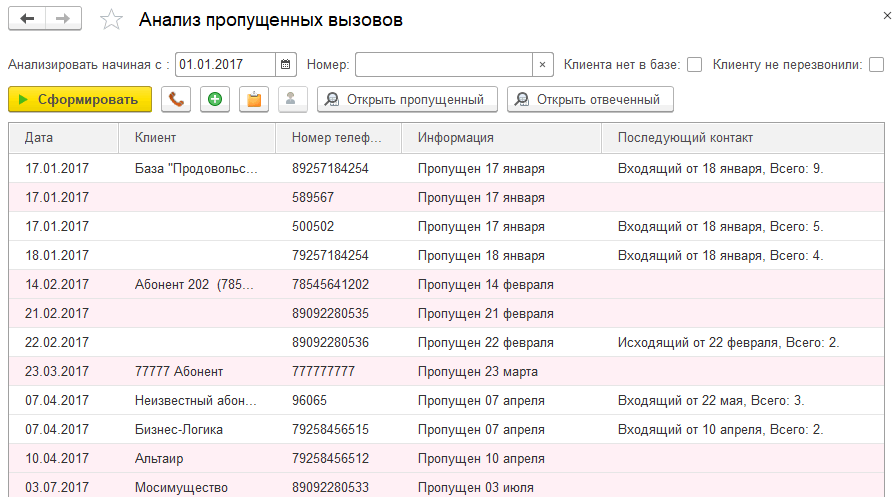Click the 'Открыть пропущенный' button
This screenshot has width=892, height=497.
click(406, 99)
